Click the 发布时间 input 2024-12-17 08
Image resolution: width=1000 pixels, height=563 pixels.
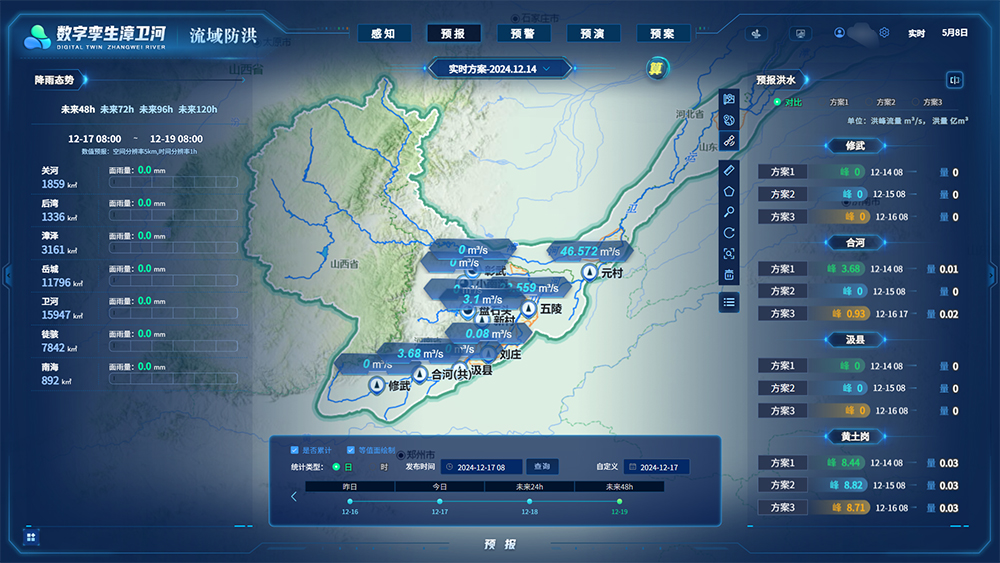[482, 467]
